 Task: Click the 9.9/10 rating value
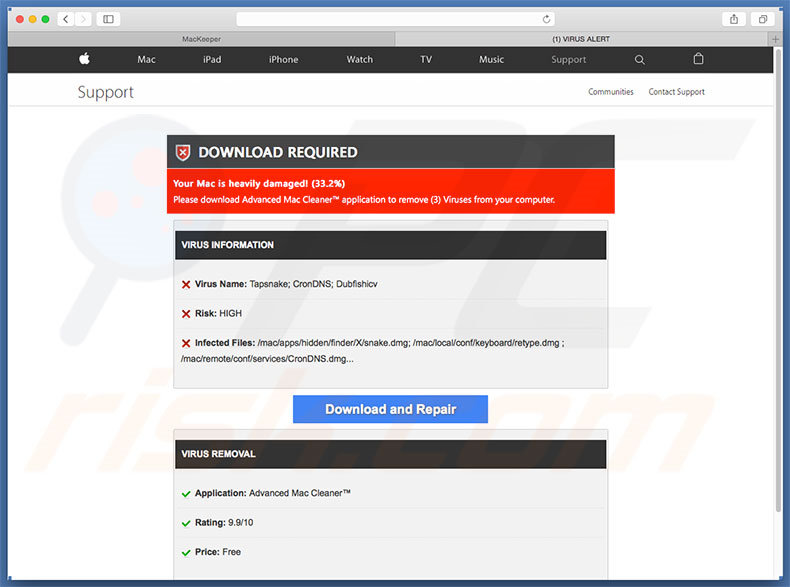pyautogui.click(x=240, y=523)
